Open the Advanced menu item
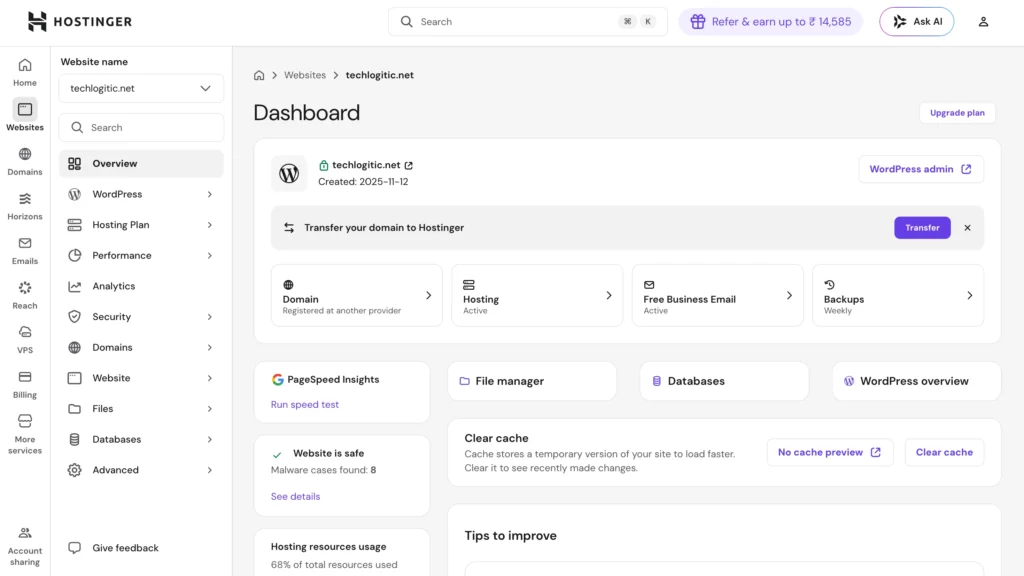This screenshot has width=1024, height=576. click(140, 469)
